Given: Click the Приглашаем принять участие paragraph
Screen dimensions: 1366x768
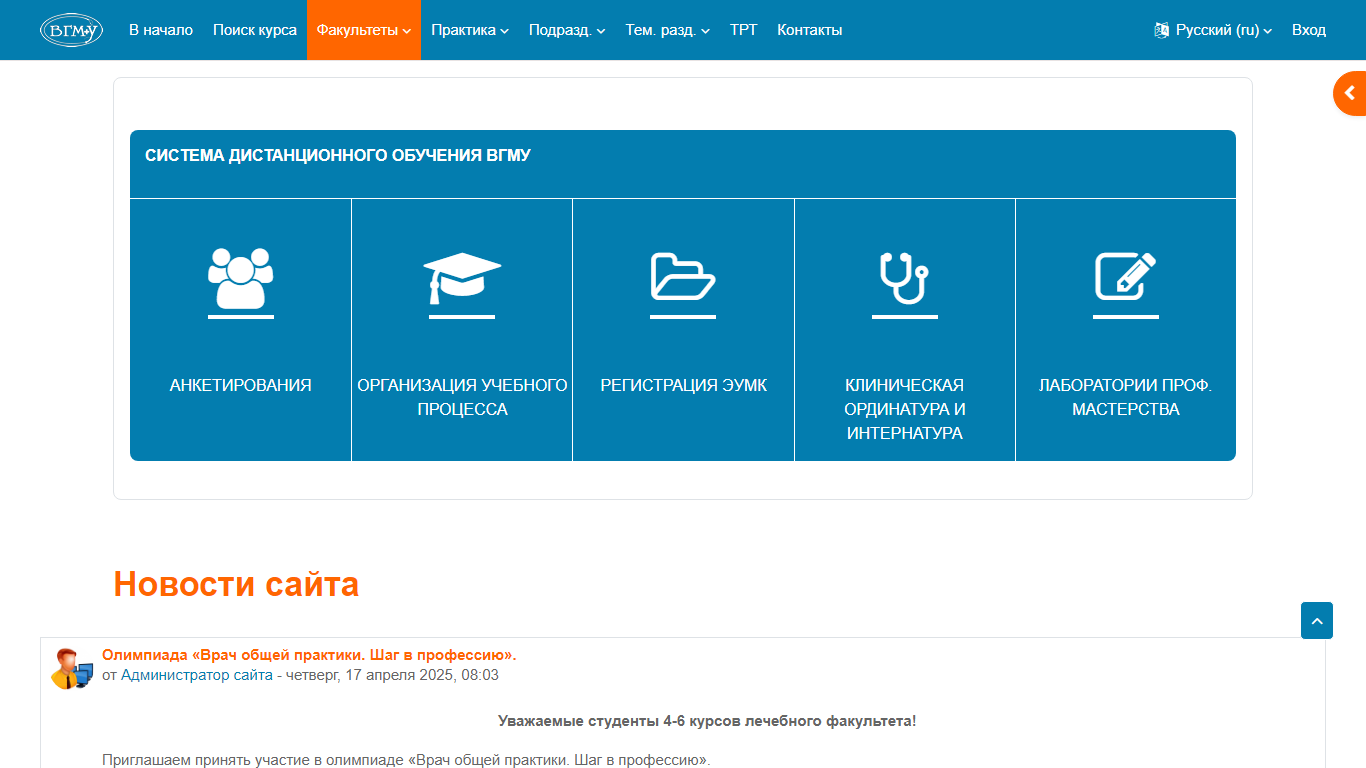Looking at the screenshot, I should [406, 760].
